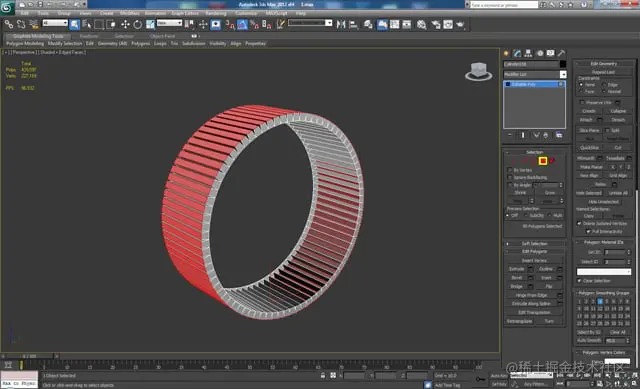
Task: Select the Select and Link tool
Action: [9, 24]
